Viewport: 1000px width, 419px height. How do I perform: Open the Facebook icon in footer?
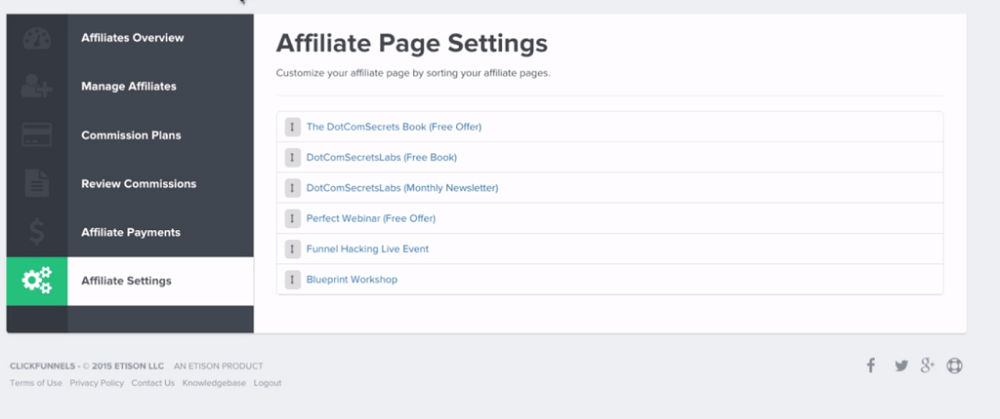(871, 365)
